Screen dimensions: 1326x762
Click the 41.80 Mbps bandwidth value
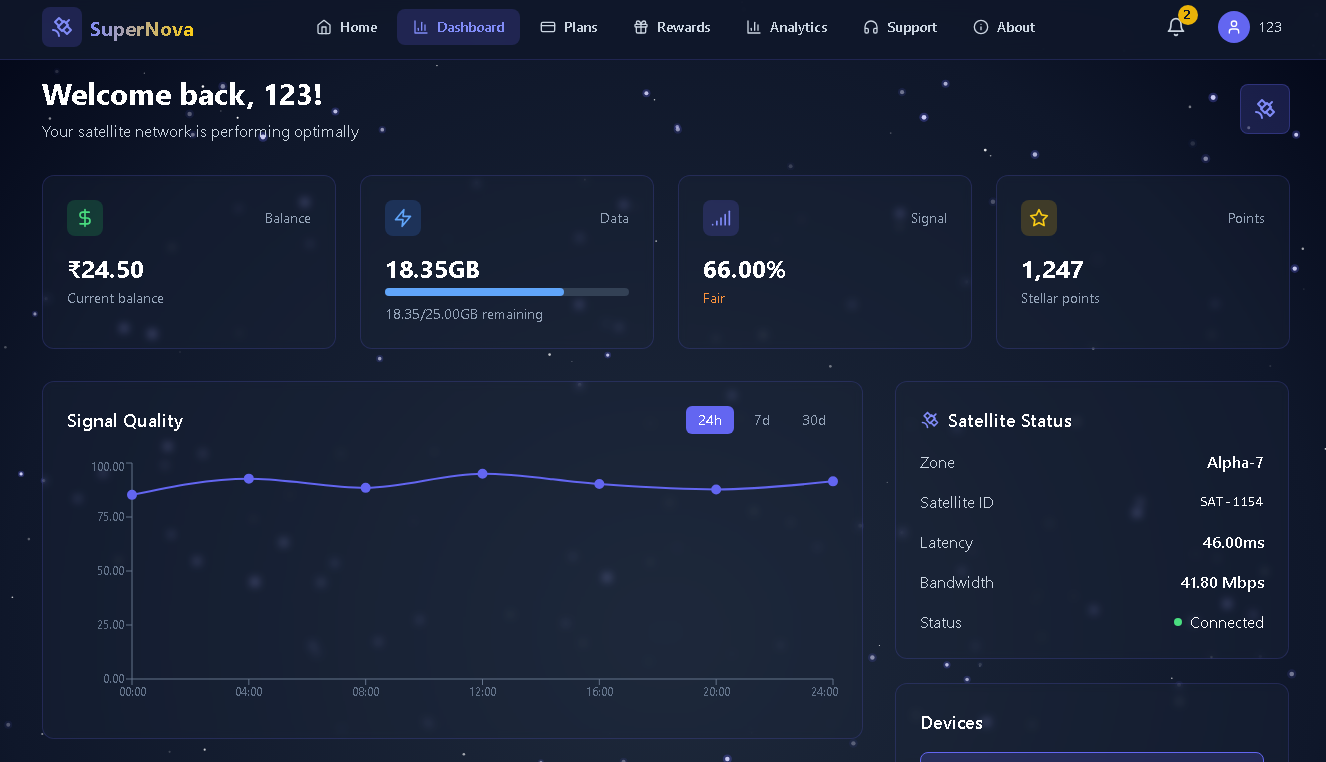1222,582
